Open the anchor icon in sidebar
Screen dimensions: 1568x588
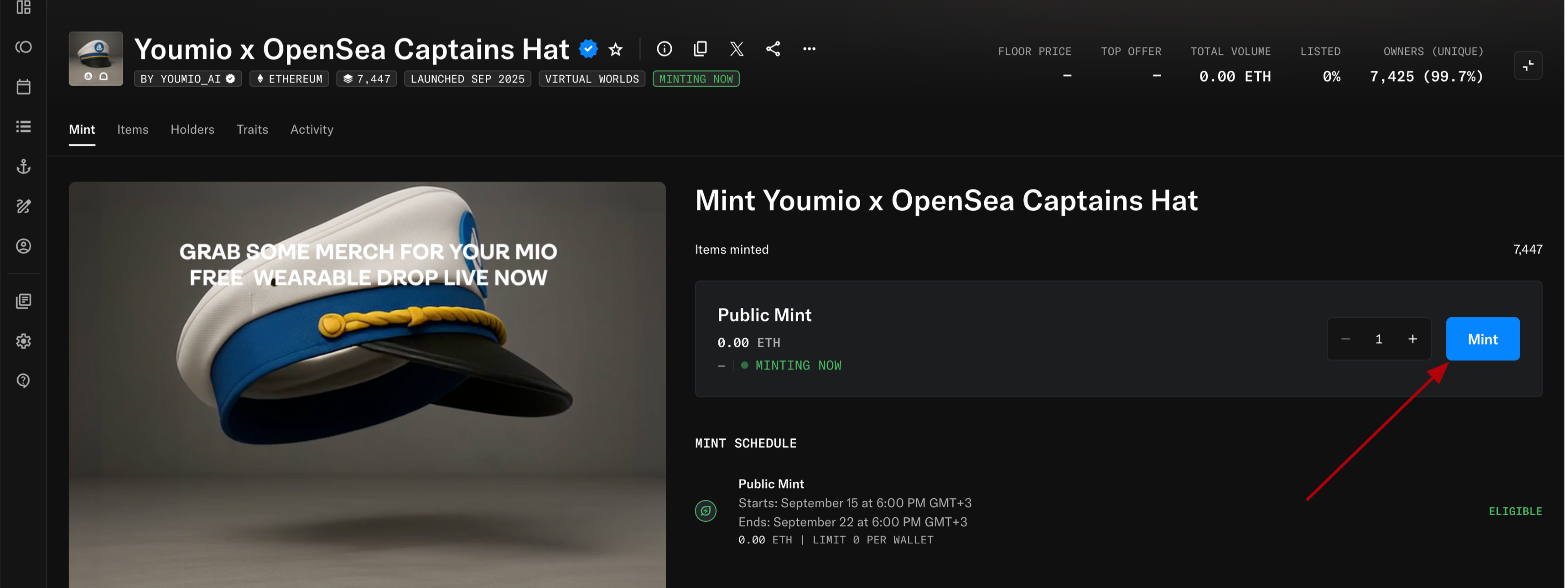click(x=23, y=166)
